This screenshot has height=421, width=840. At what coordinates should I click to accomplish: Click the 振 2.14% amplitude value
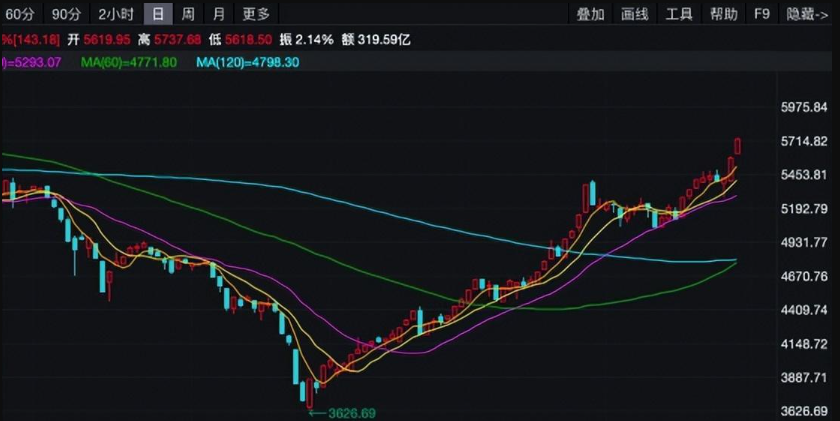pos(306,39)
